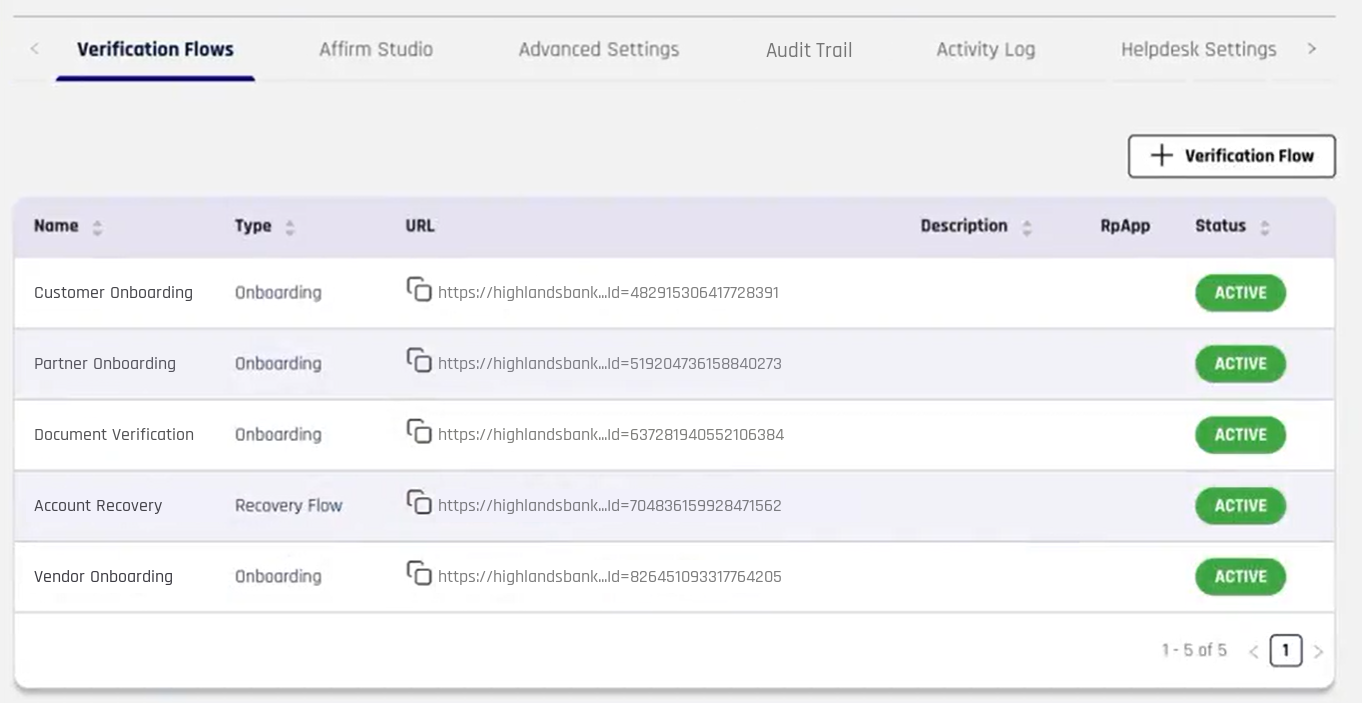1362x703 pixels.
Task: Click ACTIVE status of Partner Onboarding
Action: coord(1241,364)
